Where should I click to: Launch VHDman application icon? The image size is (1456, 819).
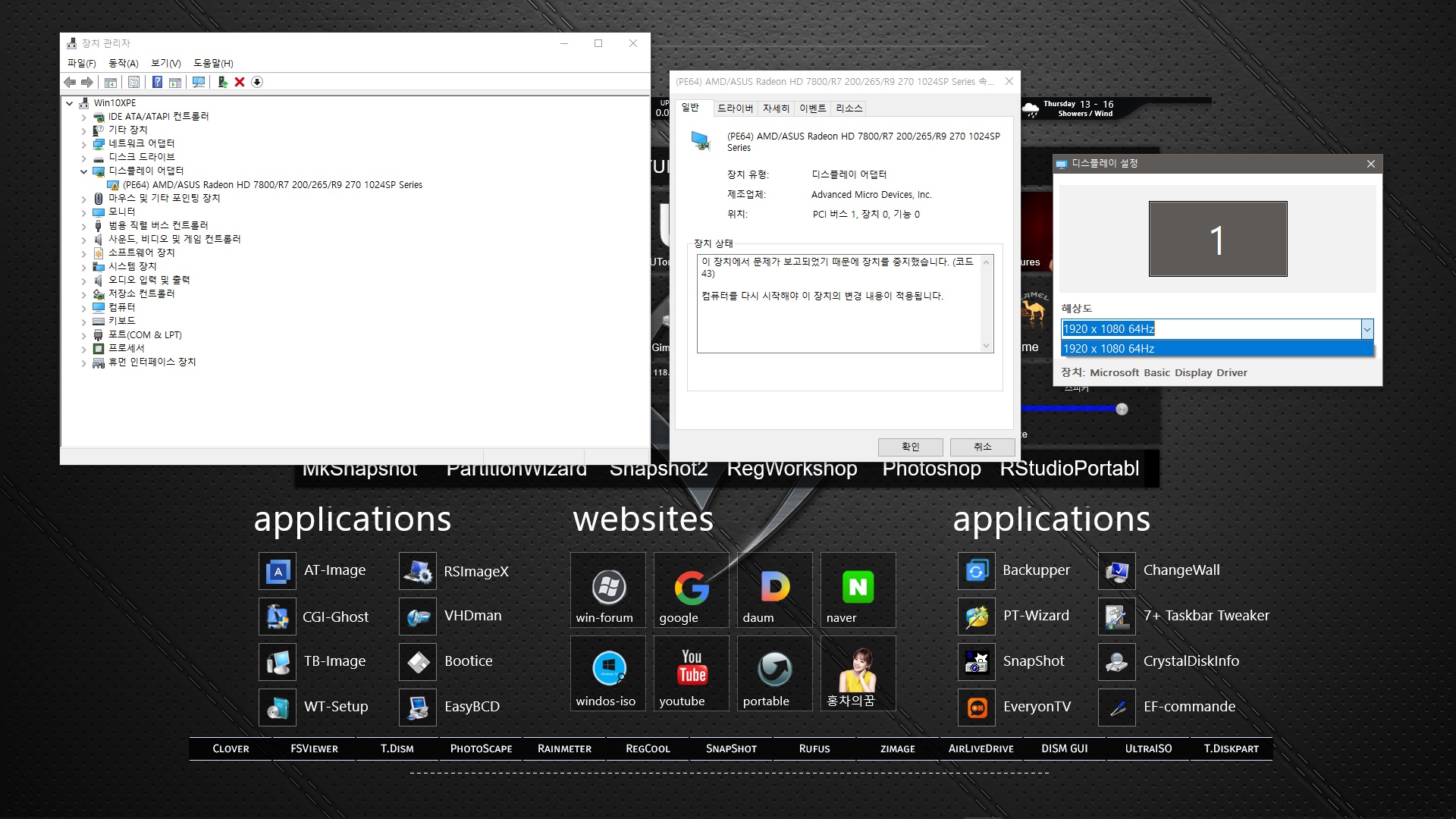[418, 617]
